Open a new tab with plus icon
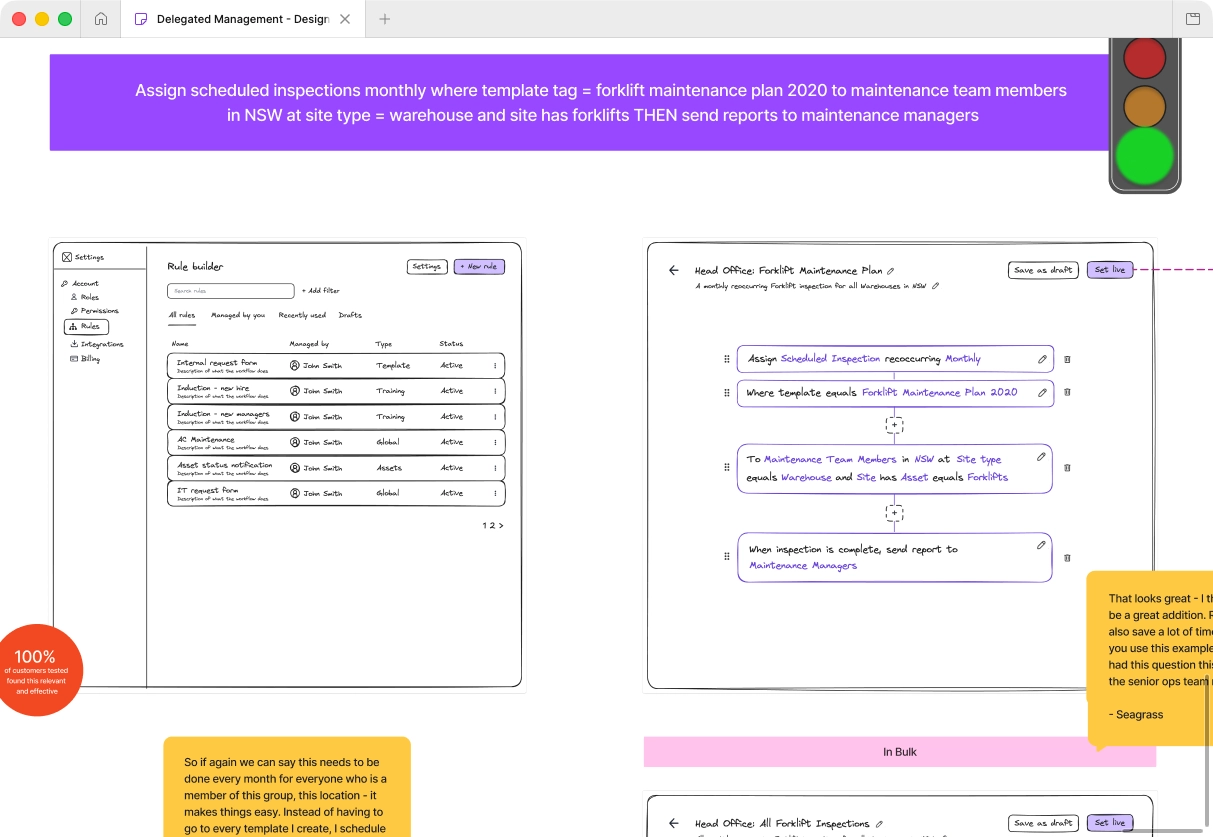 click(385, 19)
